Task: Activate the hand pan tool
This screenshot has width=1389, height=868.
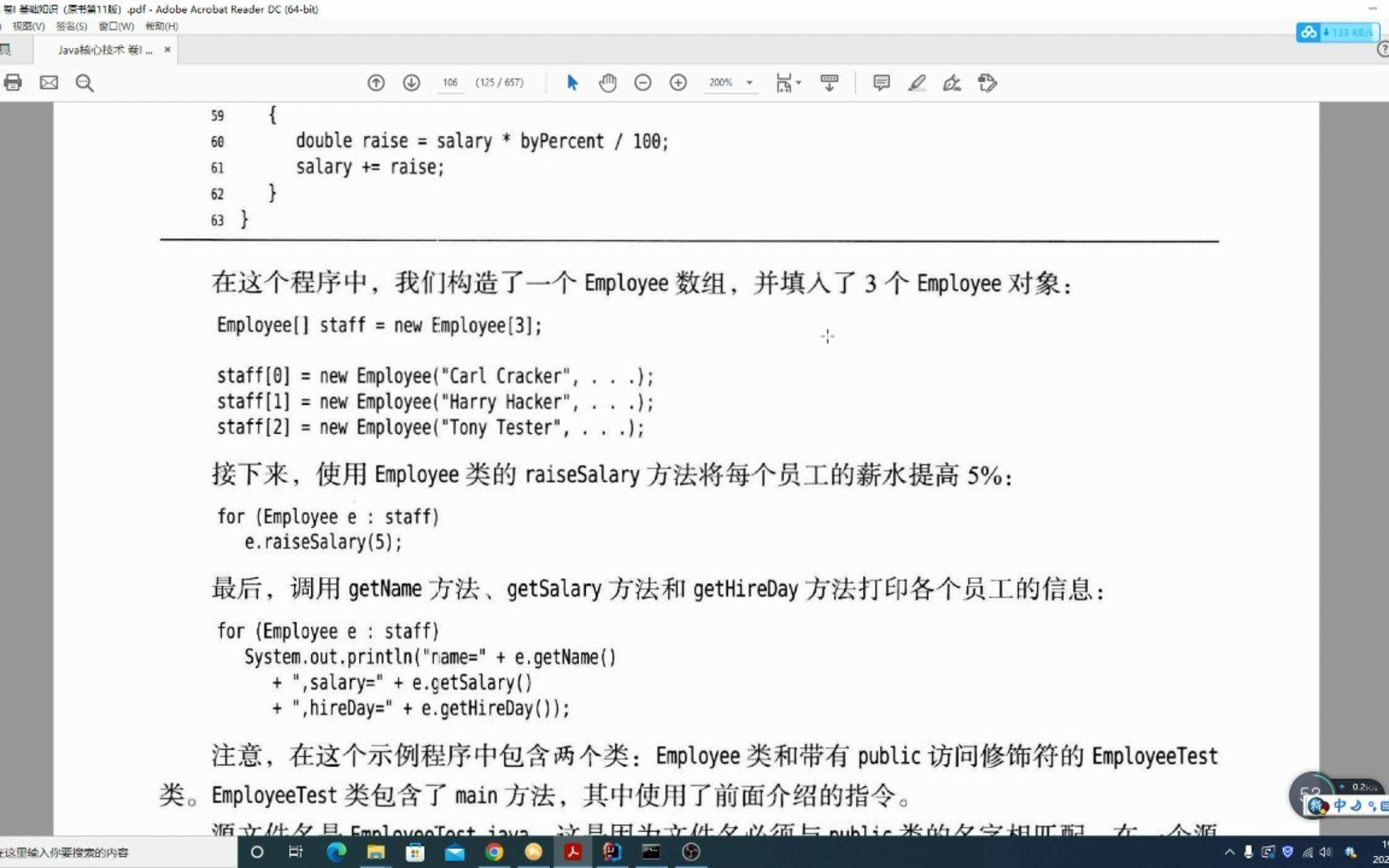Action: [x=608, y=83]
